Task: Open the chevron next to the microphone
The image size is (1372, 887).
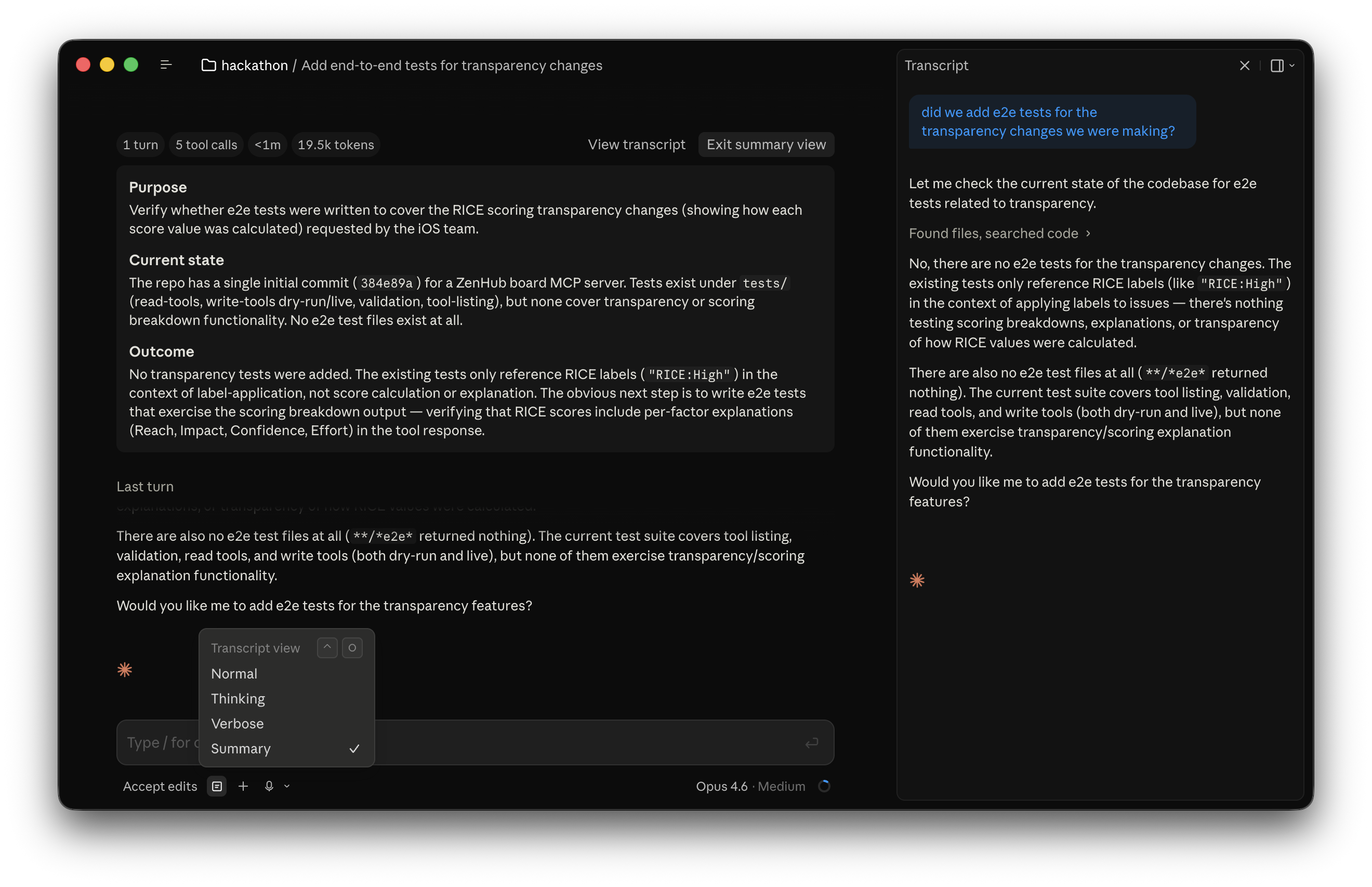Action: [x=286, y=786]
